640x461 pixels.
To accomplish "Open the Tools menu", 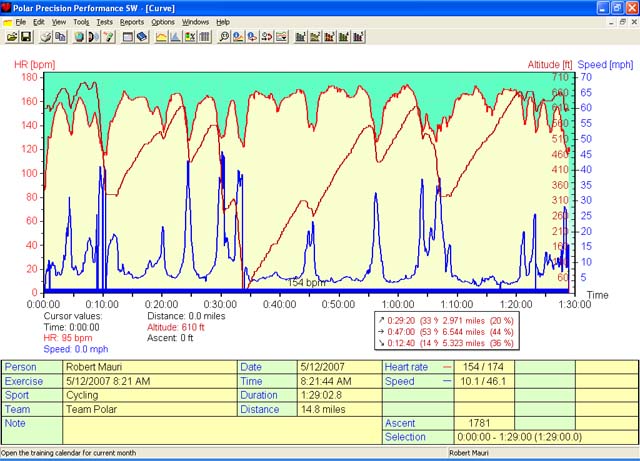I will (81, 22).
